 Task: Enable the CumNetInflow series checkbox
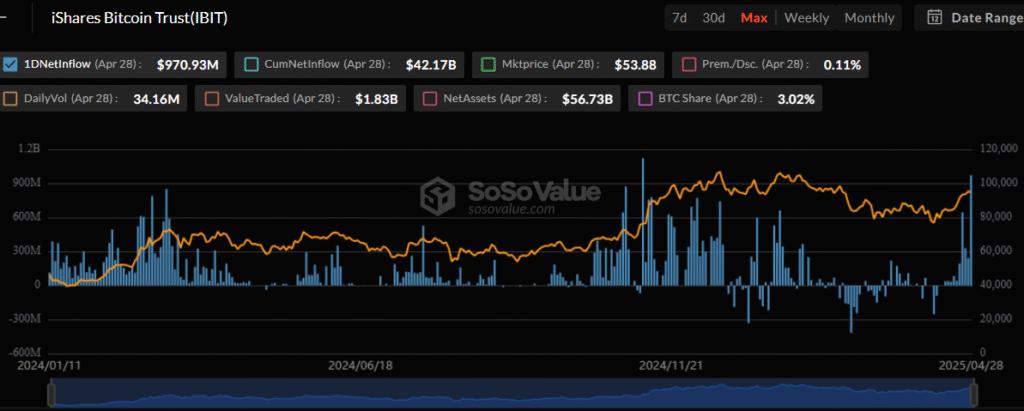251,64
